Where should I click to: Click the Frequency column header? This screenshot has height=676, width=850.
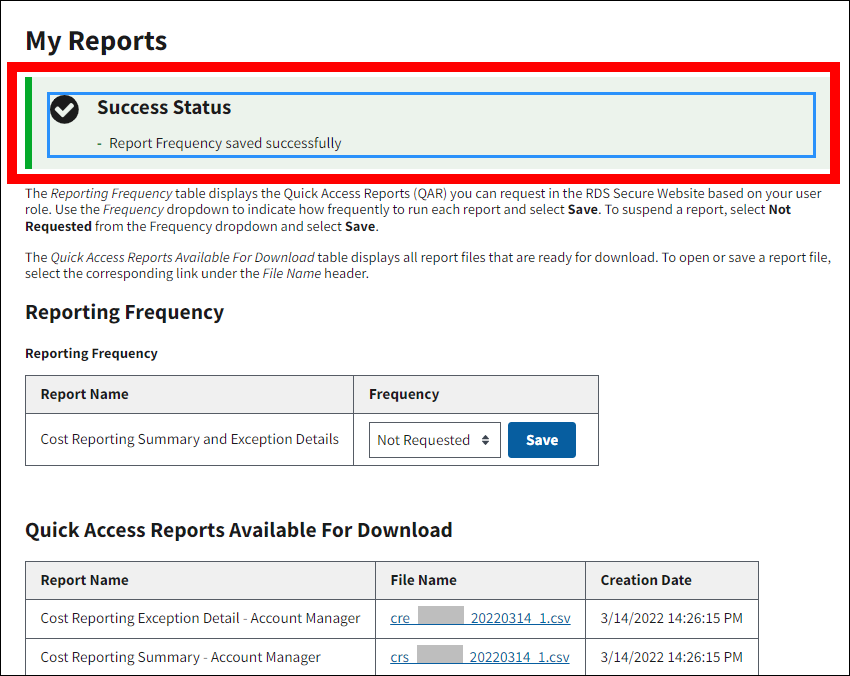tap(403, 394)
